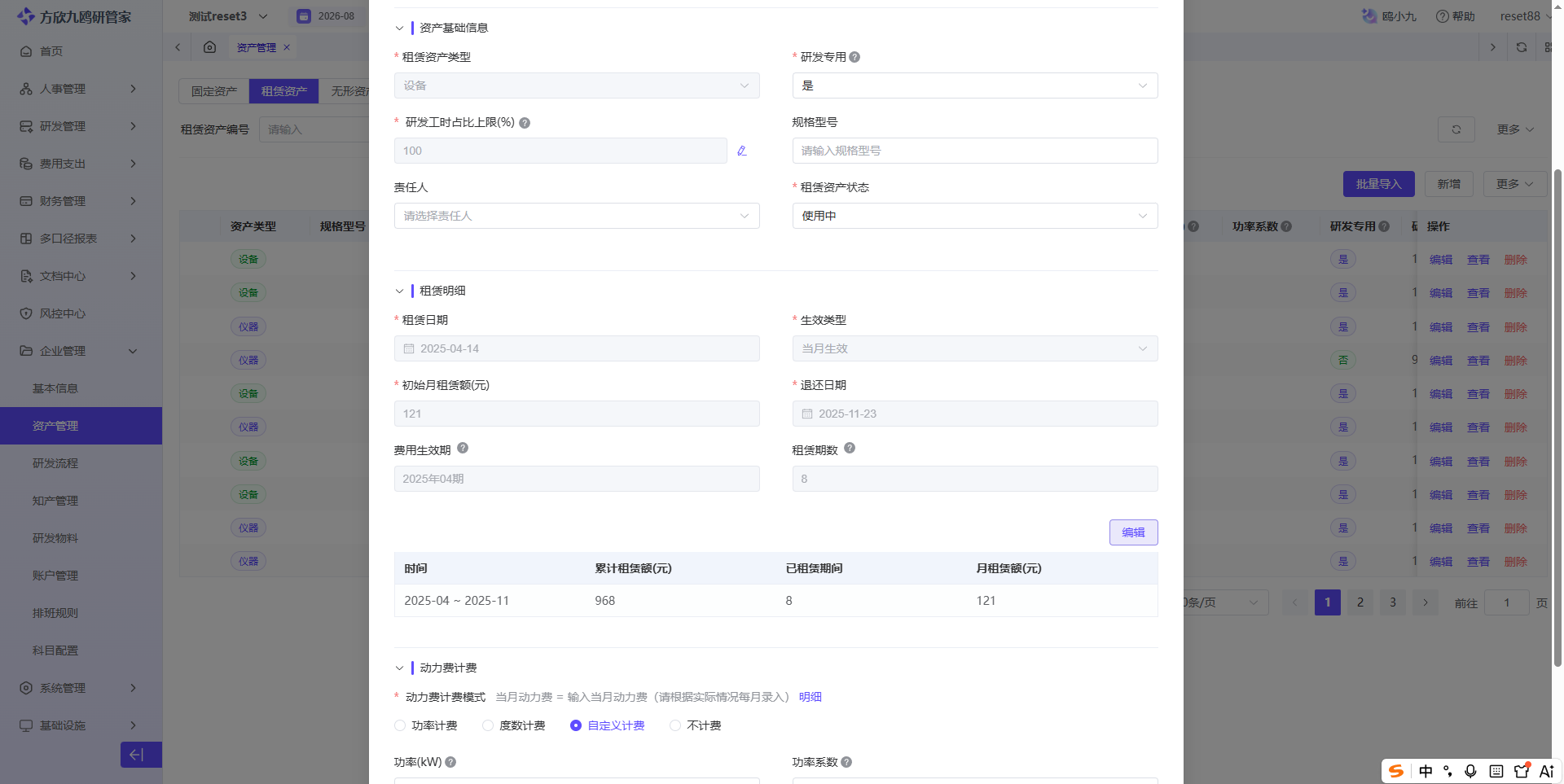Open the Sogou input method icon
The height and width of the screenshot is (784, 1564).
1396,771
